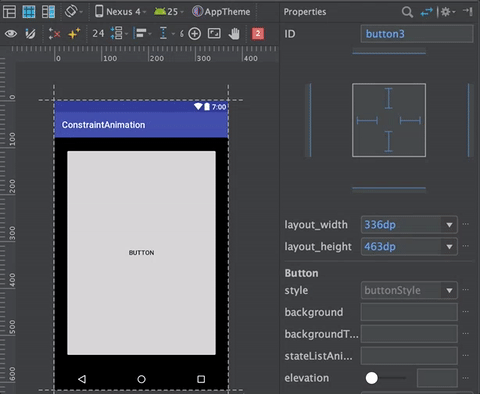Open stateListAnimator resource picker ellipsis
Viewport: 480px width, 394px height.
[x=466, y=355]
